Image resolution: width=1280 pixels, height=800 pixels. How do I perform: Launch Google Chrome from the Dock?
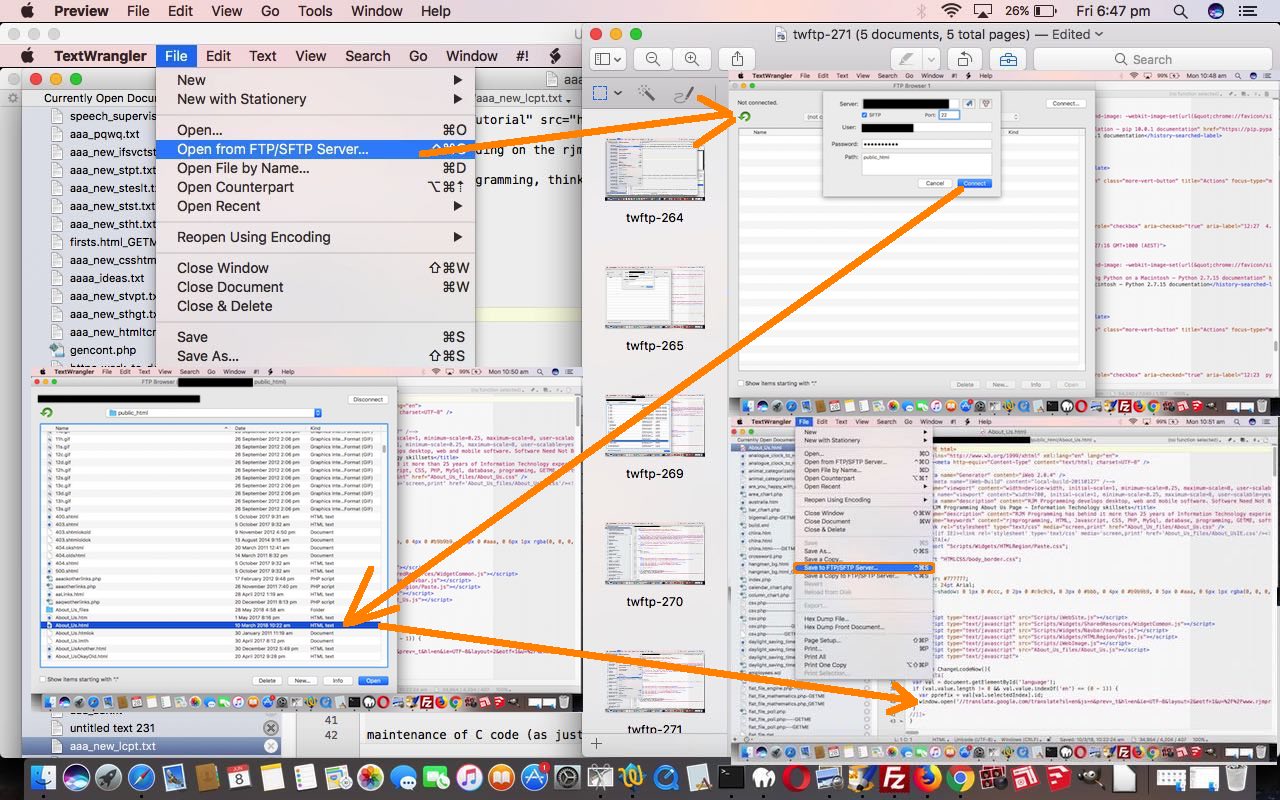pyautogui.click(x=960, y=777)
